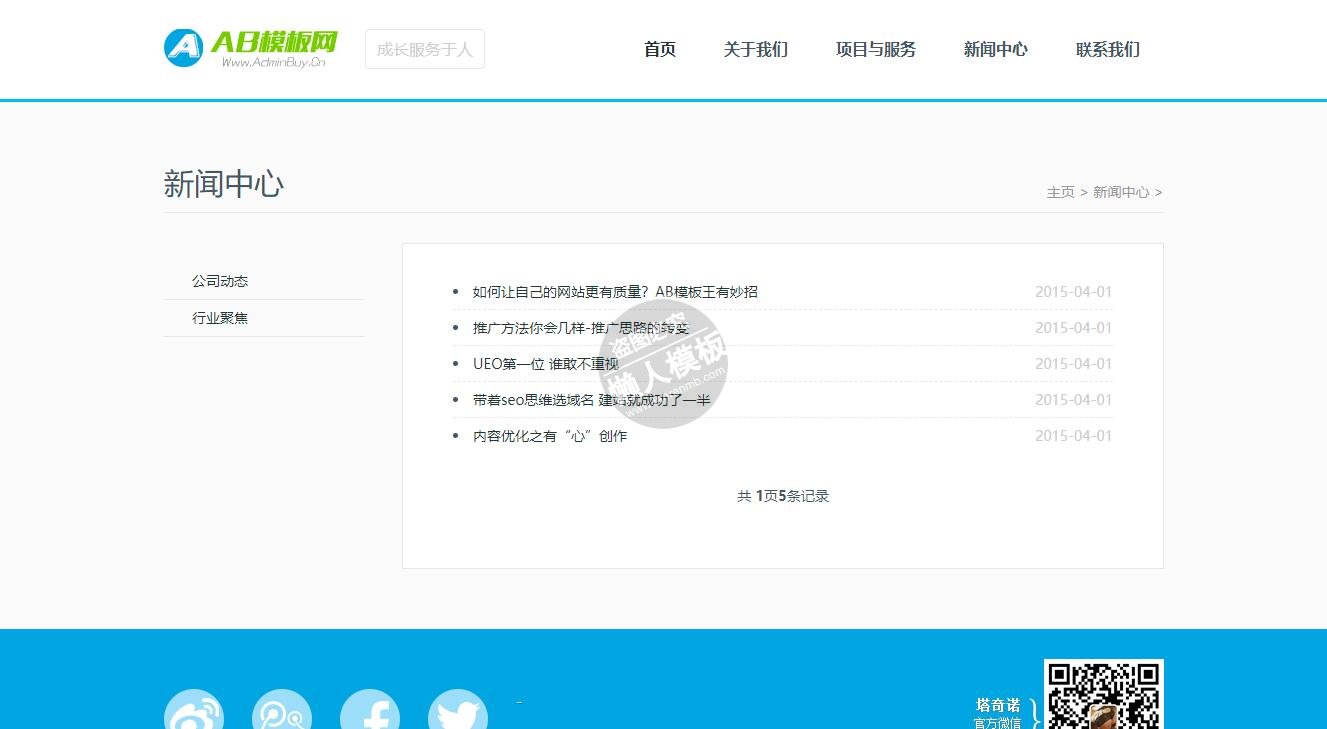1327x729 pixels.
Task: Click the WeChat QR code image
Action: point(1104,694)
